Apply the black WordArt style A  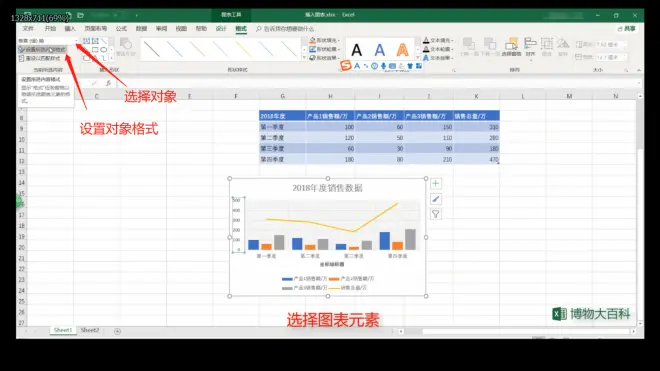pyautogui.click(x=357, y=50)
